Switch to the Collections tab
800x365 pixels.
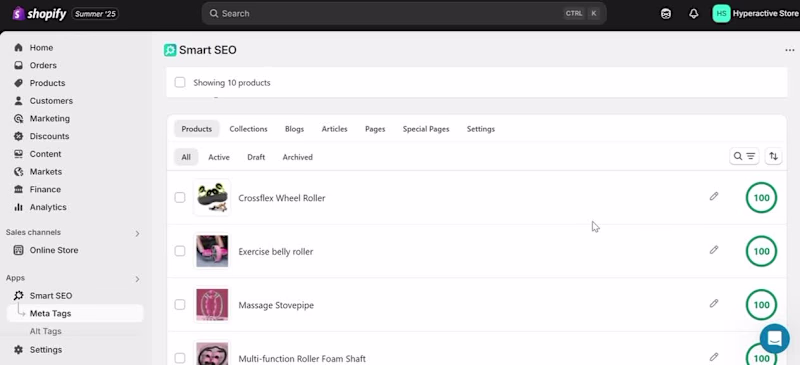click(248, 129)
